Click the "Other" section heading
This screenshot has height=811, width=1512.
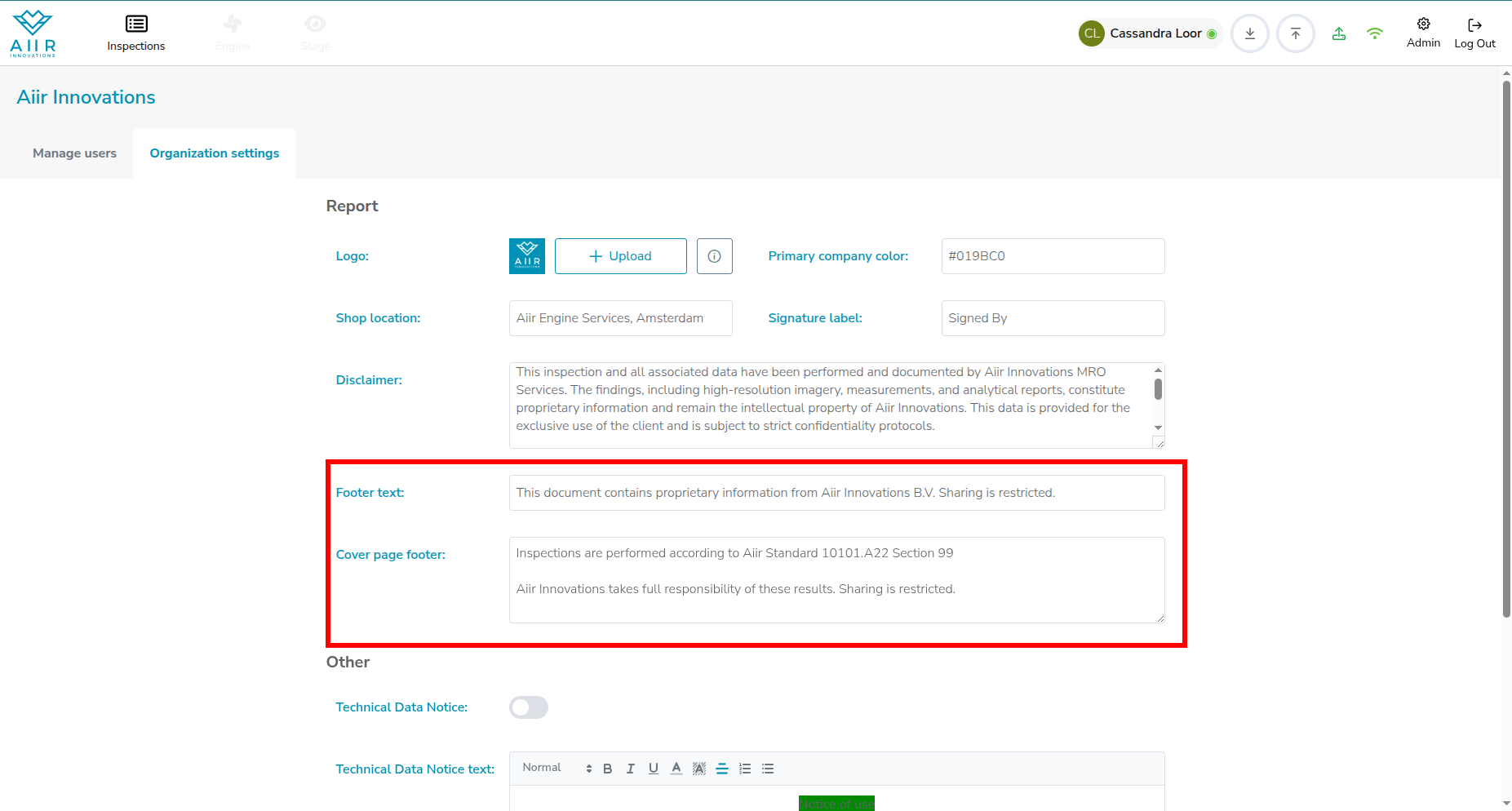[x=348, y=662]
